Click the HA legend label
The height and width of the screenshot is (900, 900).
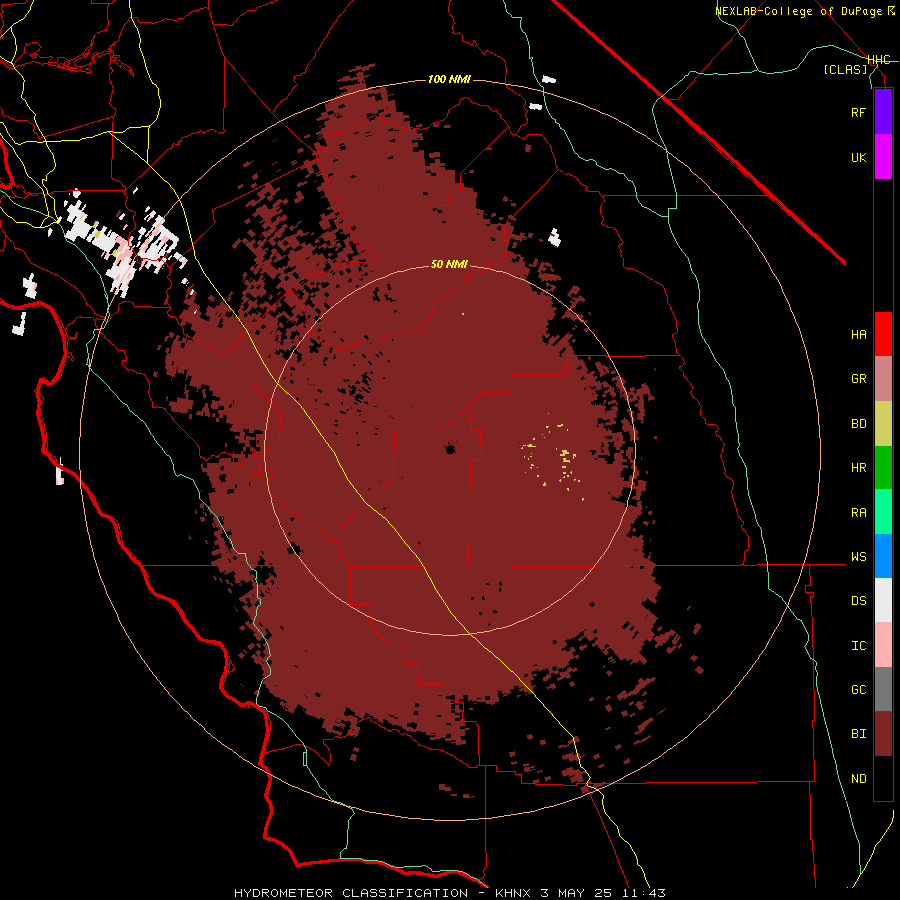pyautogui.click(x=858, y=334)
